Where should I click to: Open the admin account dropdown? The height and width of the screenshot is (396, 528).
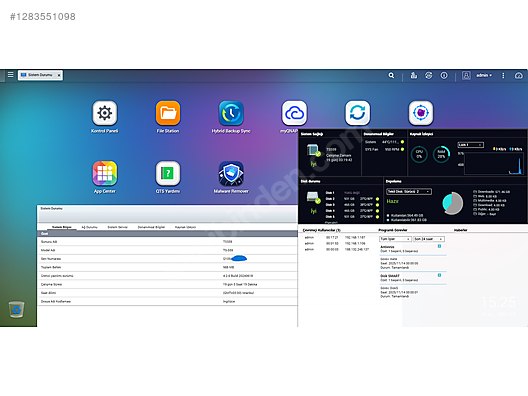pyautogui.click(x=484, y=75)
